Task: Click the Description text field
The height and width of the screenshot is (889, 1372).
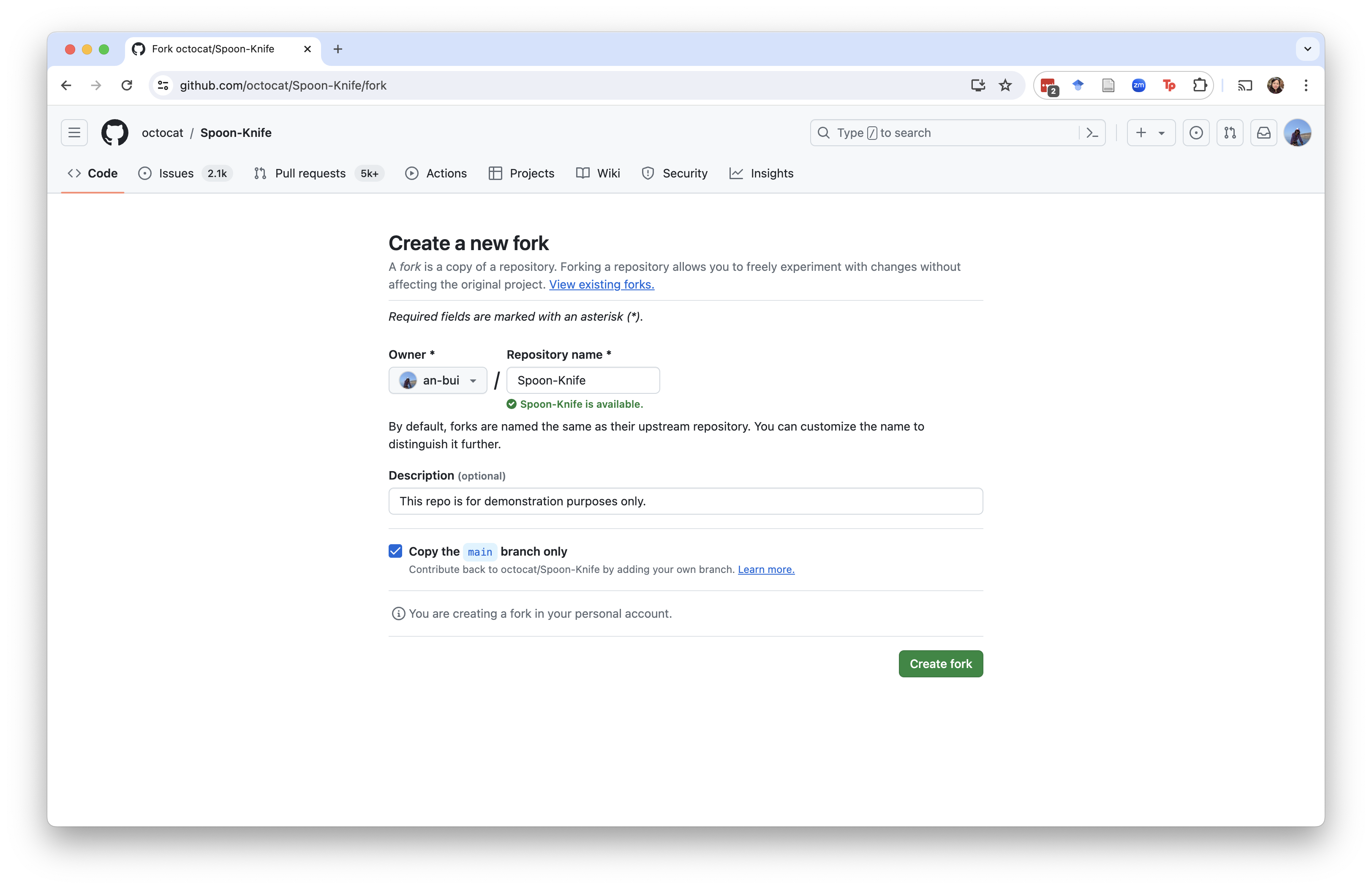Action: click(686, 501)
